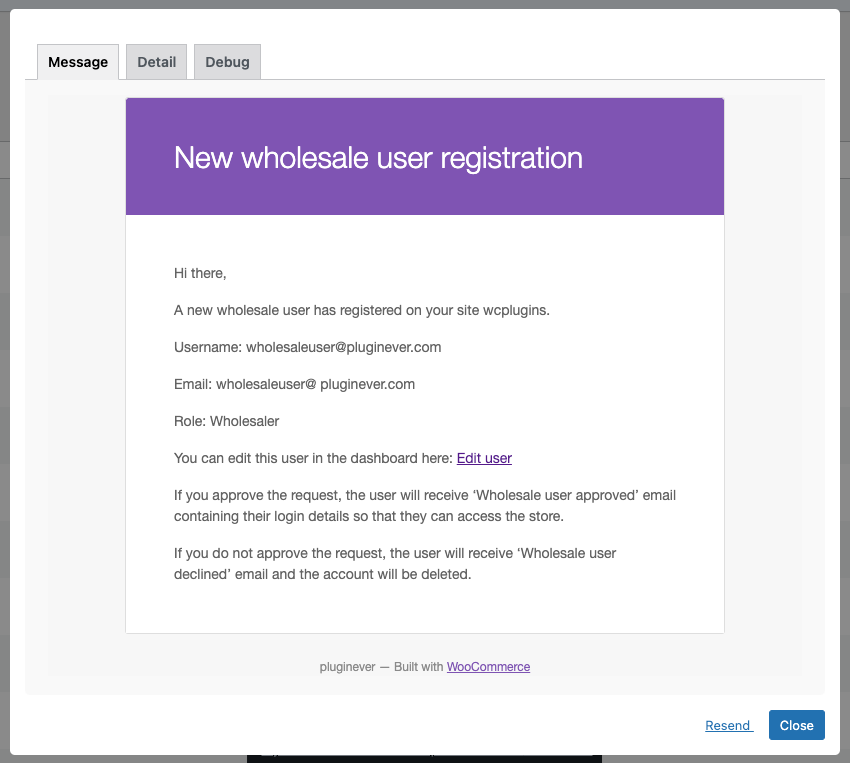Screen dimensions: 850x763
Task: Click the 'A new wholesale user has registered' sentence
Action: [362, 311]
